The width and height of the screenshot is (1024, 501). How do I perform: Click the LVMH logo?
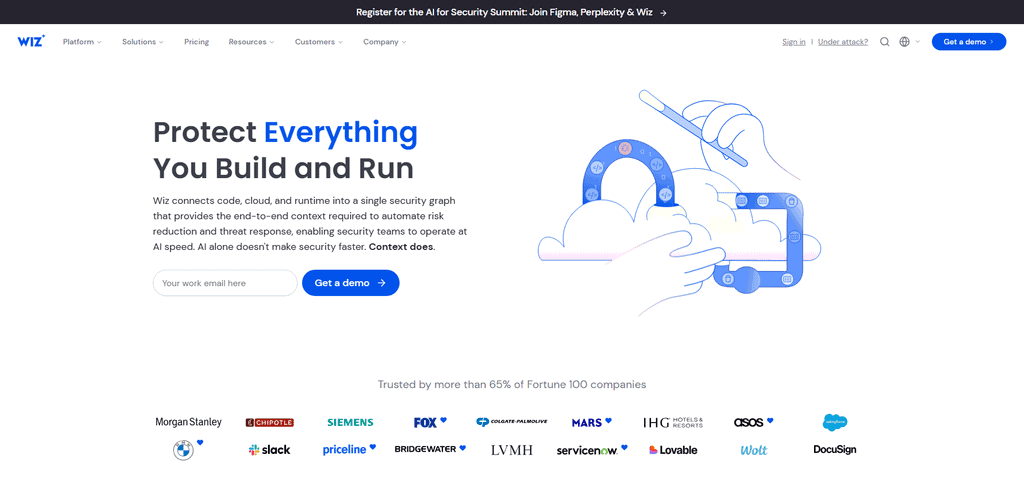[511, 450]
